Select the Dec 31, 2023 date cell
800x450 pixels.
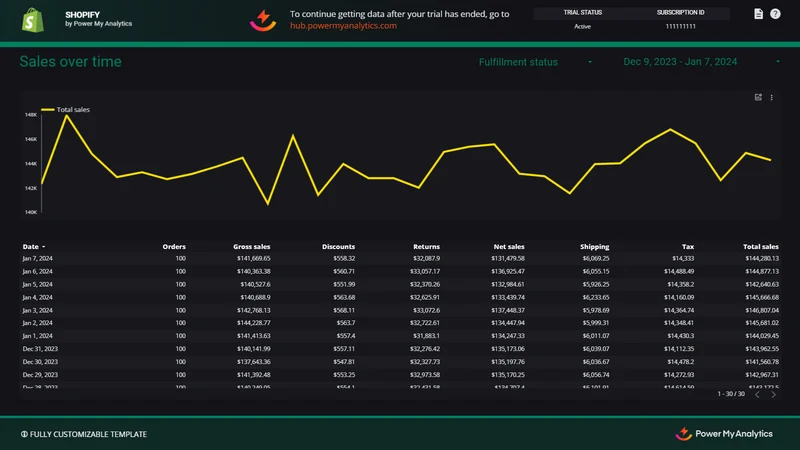tap(40, 349)
